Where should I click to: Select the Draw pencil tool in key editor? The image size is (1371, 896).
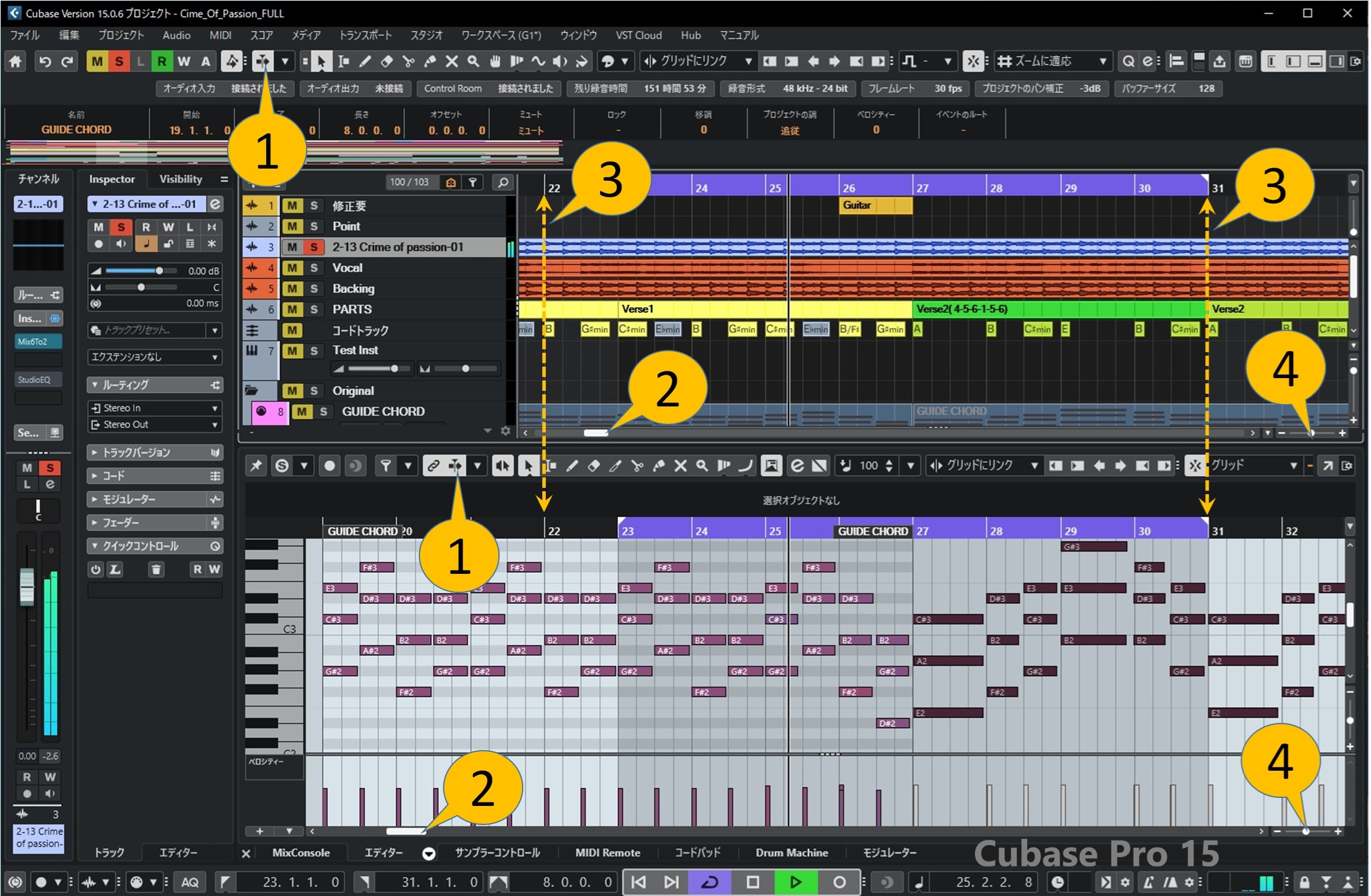572,465
